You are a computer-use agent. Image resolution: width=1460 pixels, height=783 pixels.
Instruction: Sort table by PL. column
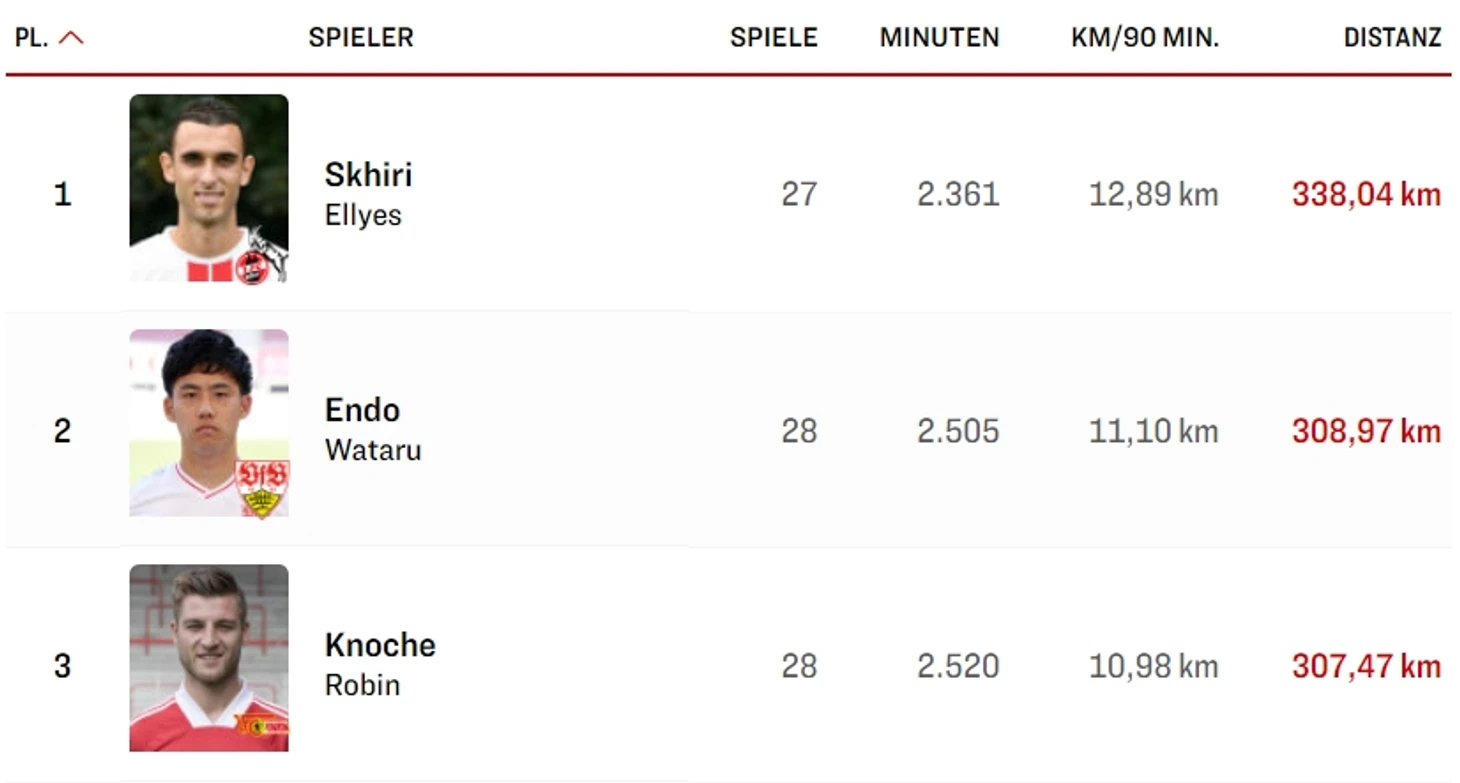pyautogui.click(x=32, y=38)
